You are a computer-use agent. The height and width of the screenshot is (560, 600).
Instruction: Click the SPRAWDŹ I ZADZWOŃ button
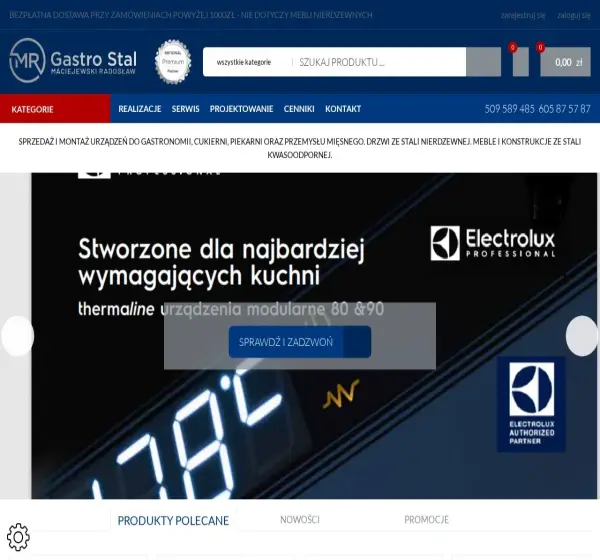point(300,342)
